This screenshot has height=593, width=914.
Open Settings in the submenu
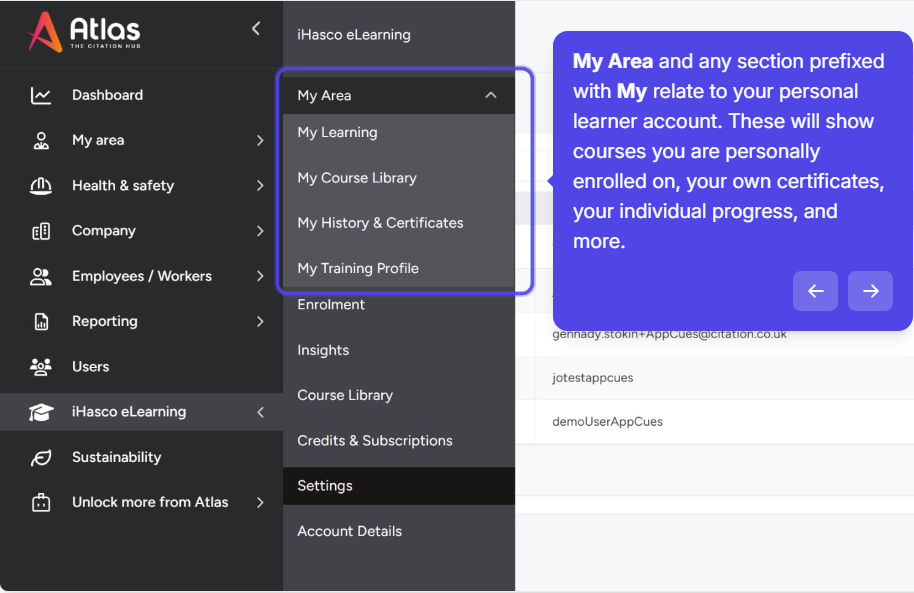pyautogui.click(x=399, y=486)
